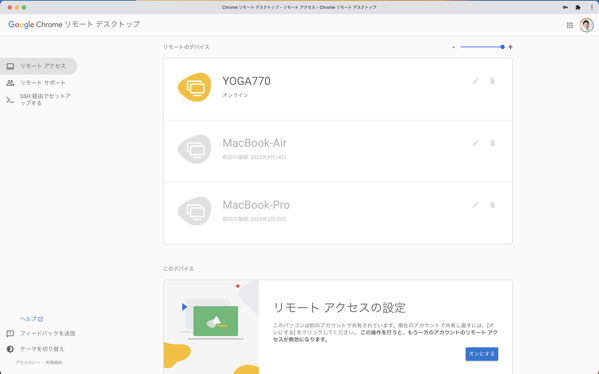Delete the MacBook-Air device

click(492, 143)
